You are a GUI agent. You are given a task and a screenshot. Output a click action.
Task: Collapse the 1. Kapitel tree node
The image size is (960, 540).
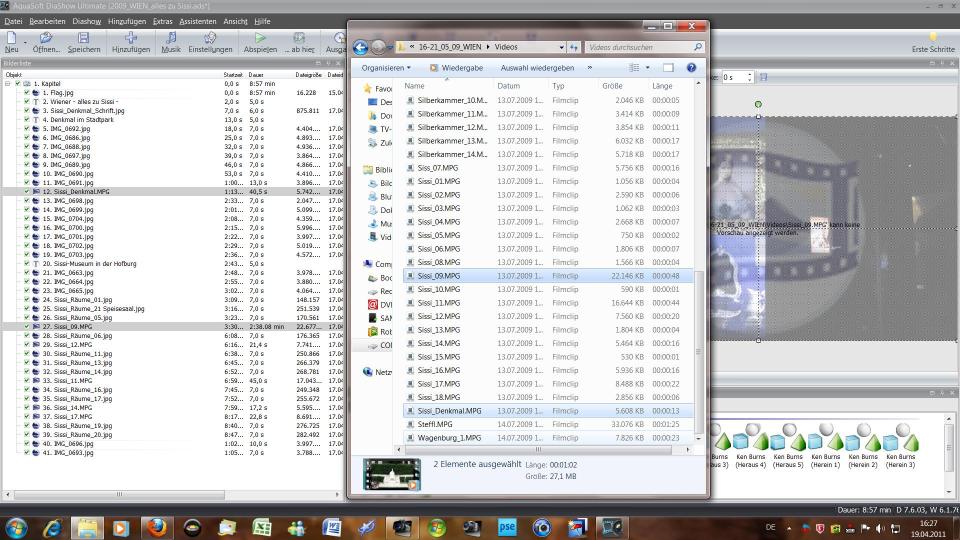(7, 84)
